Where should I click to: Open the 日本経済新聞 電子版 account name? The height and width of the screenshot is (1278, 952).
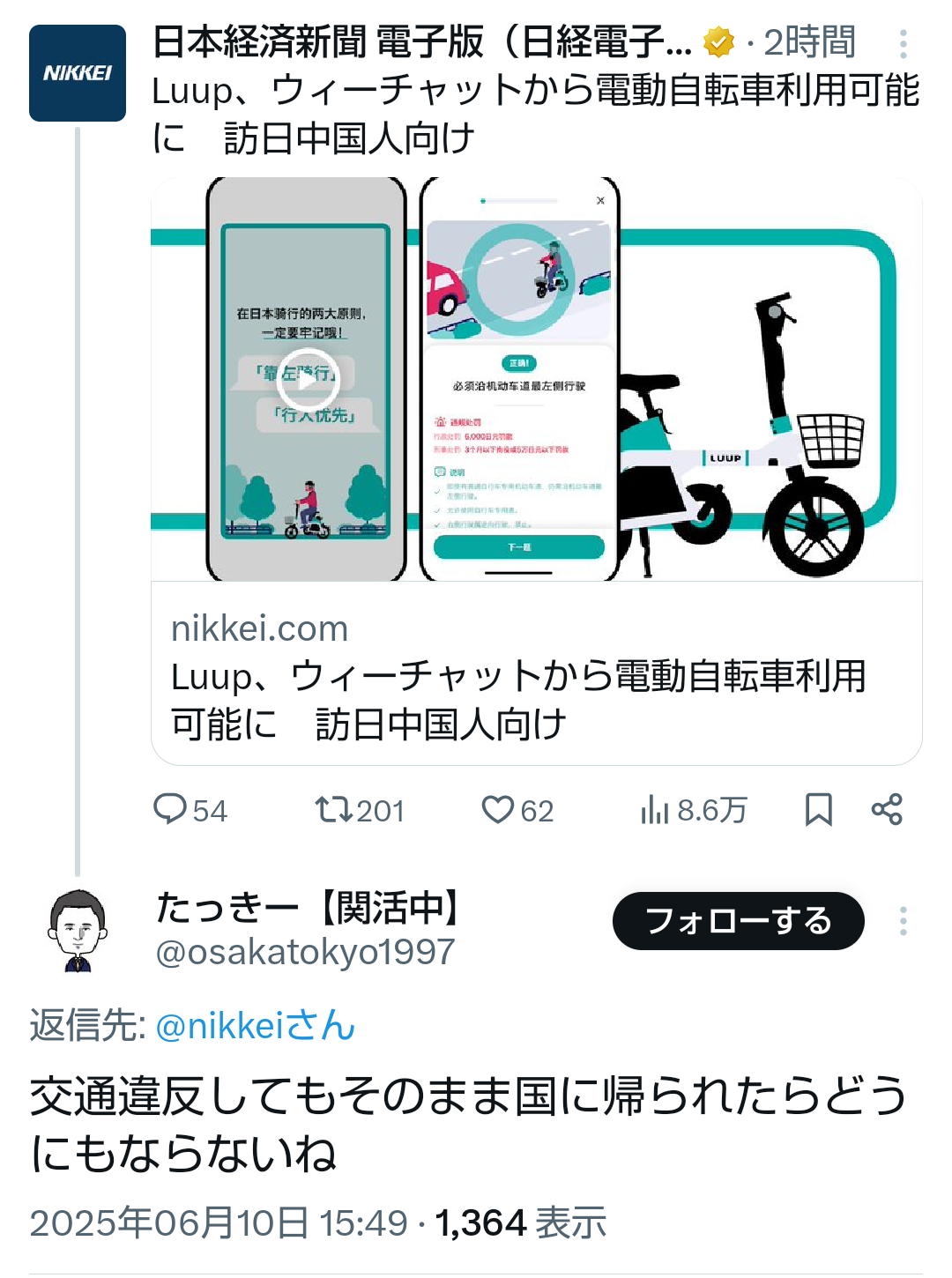422,41
